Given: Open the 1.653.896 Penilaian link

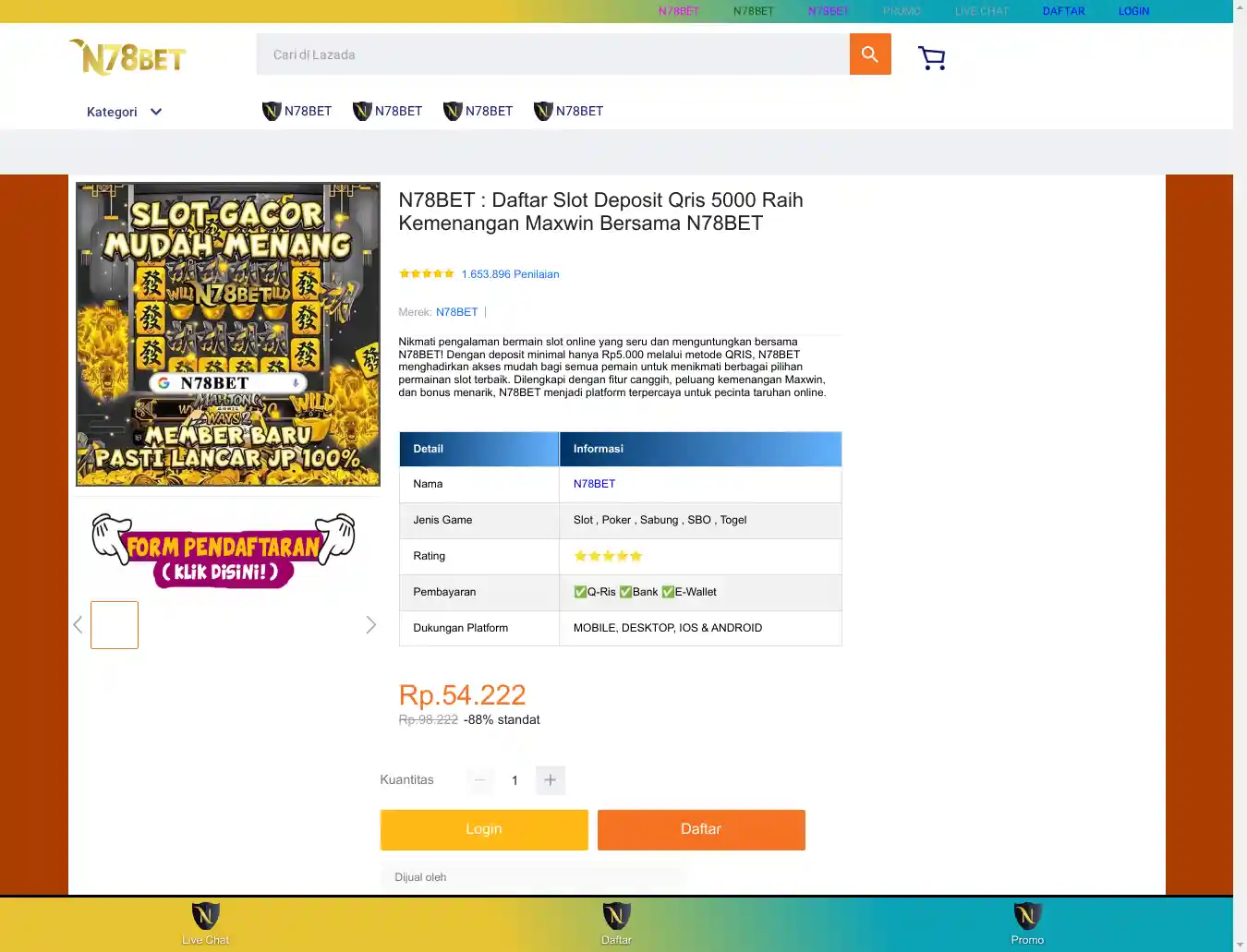Looking at the screenshot, I should click(510, 274).
